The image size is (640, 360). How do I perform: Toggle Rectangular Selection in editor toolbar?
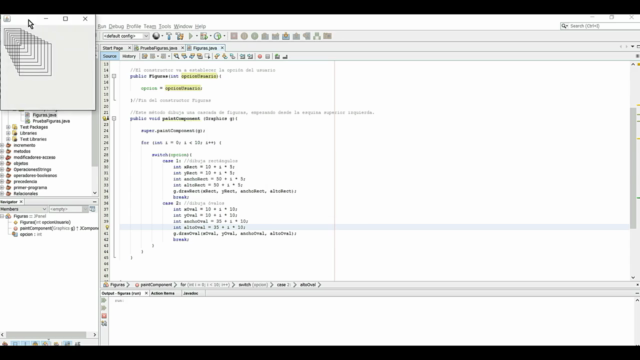coord(207,56)
